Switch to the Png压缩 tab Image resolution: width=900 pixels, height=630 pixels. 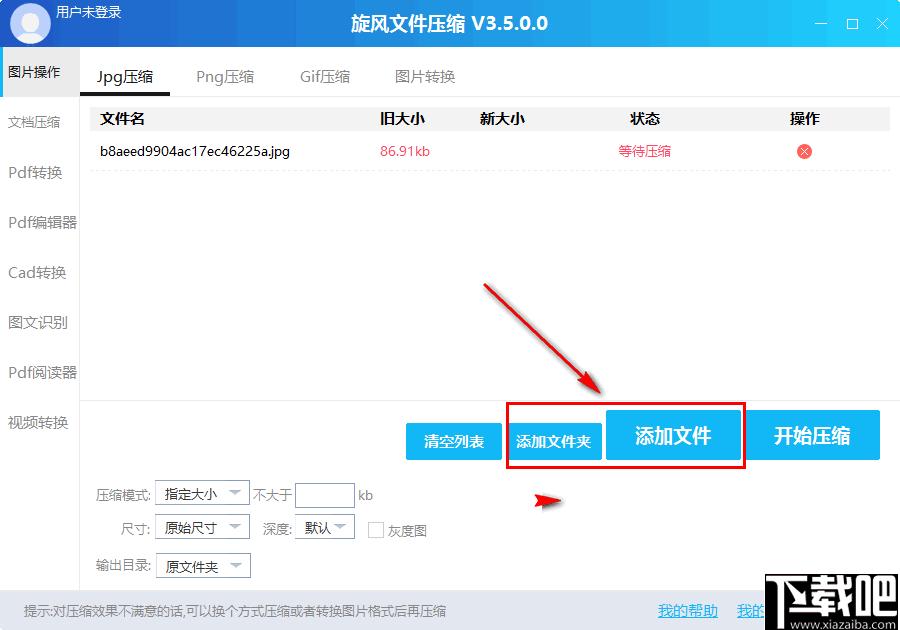(x=225, y=76)
